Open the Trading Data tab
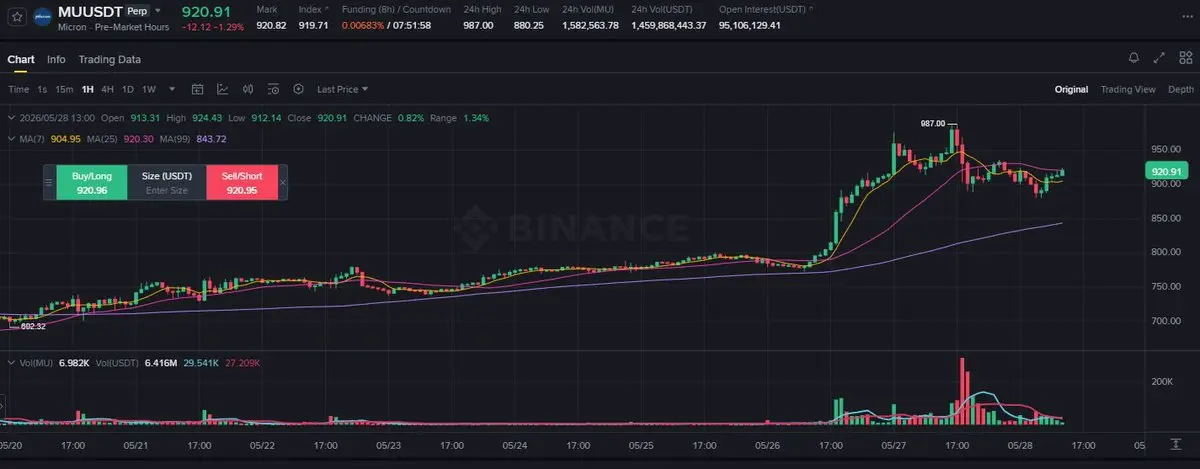Screen dimensions: 1200x469 pos(109,59)
